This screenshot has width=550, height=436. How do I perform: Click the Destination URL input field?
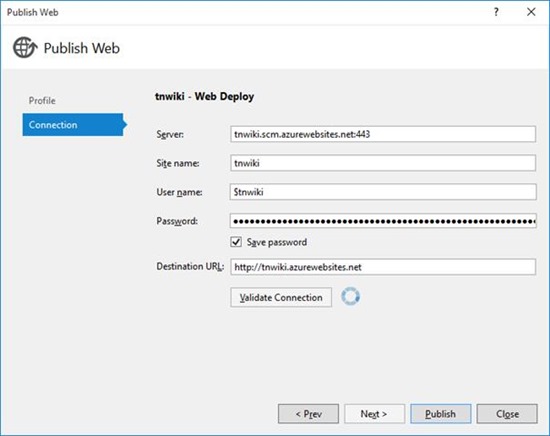click(383, 267)
